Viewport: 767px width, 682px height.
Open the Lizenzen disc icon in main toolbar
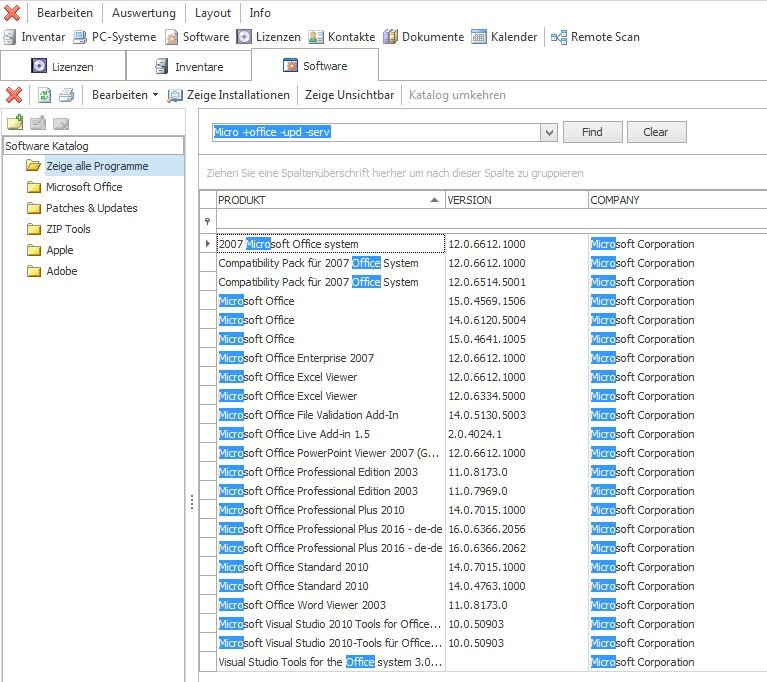click(244, 37)
